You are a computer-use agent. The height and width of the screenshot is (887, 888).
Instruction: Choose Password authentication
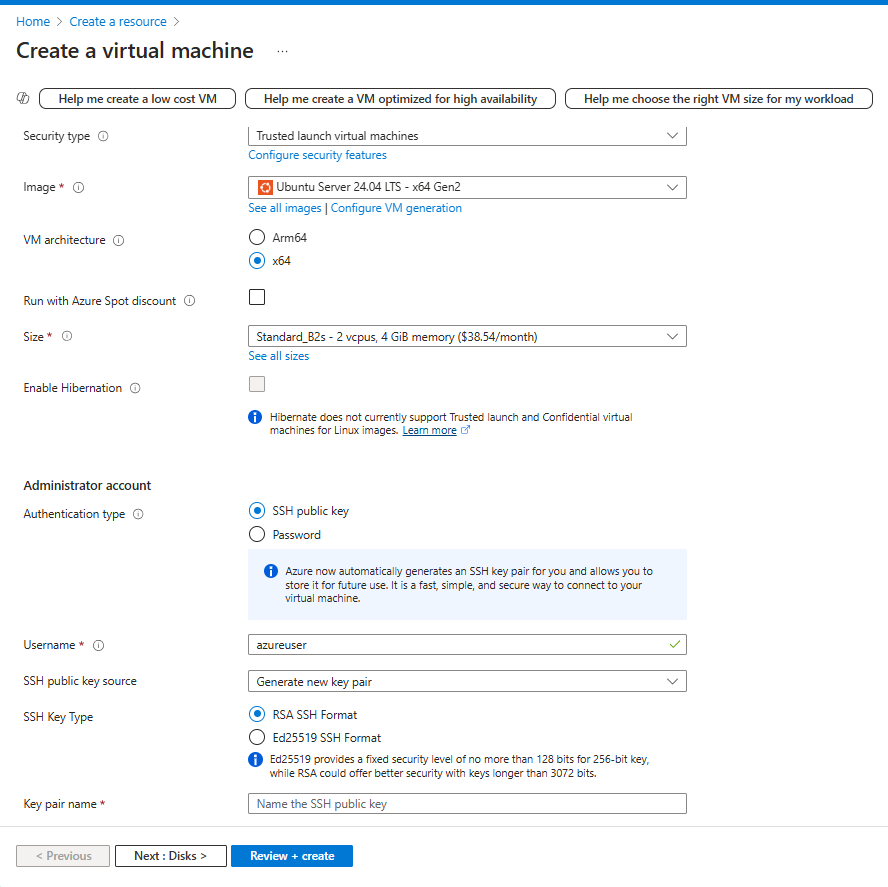257,534
